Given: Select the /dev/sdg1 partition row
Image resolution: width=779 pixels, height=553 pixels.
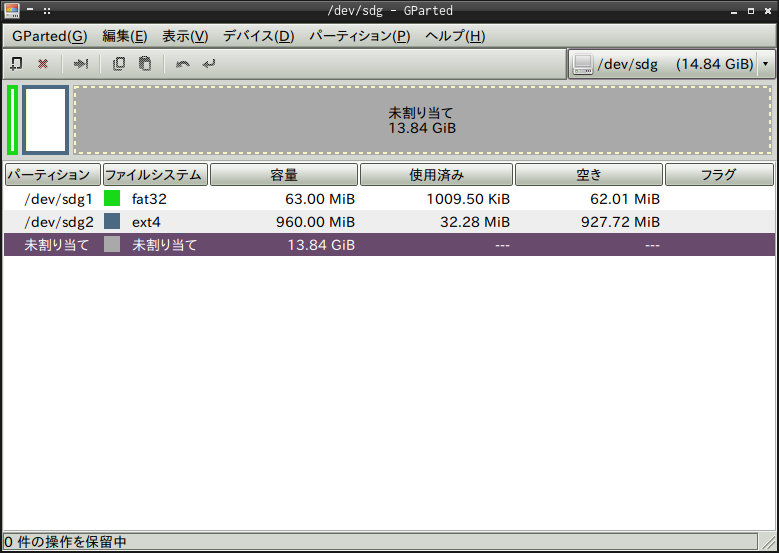Looking at the screenshot, I should coord(390,199).
